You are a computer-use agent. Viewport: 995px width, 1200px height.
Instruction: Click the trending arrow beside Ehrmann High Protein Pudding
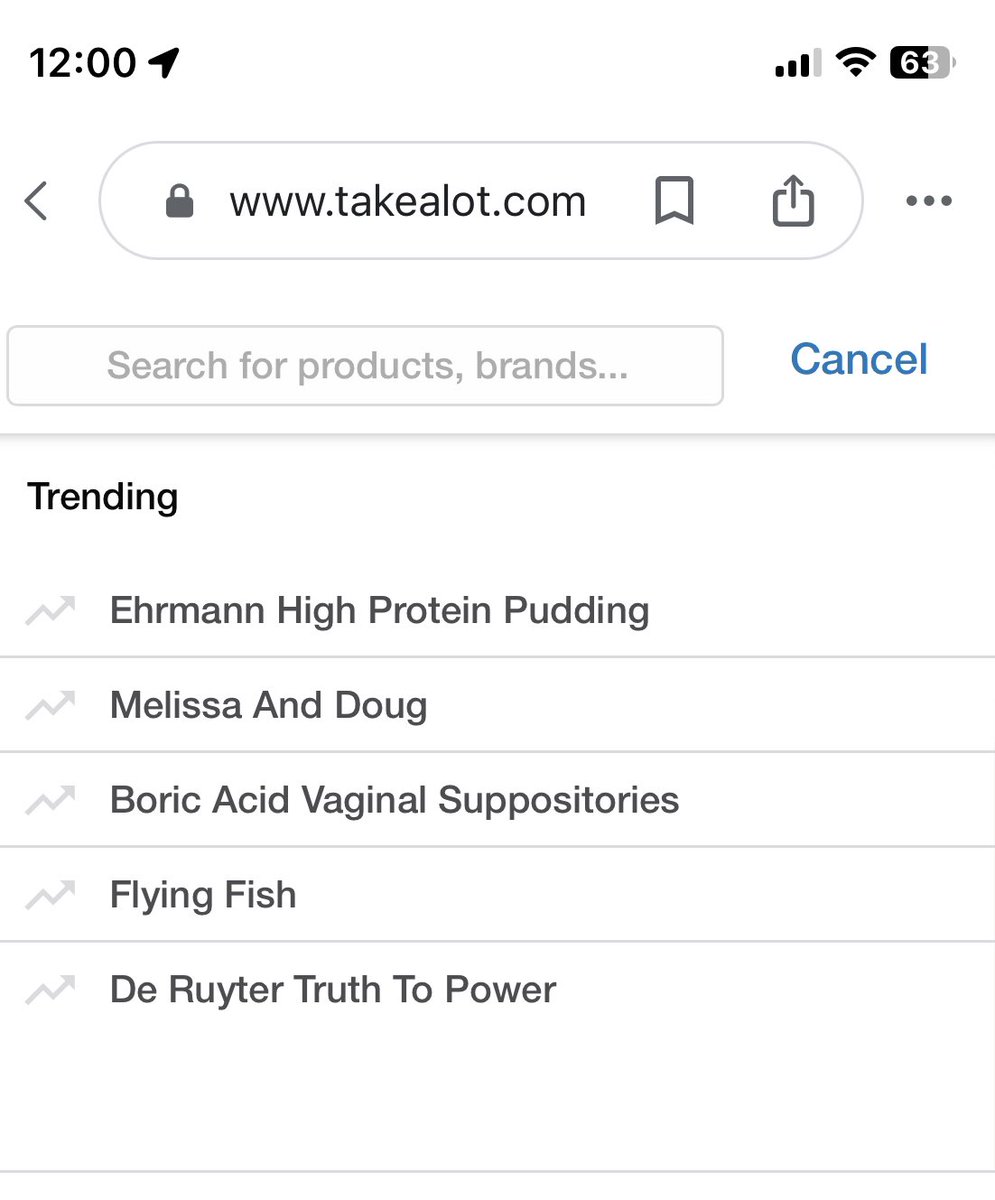click(50, 610)
